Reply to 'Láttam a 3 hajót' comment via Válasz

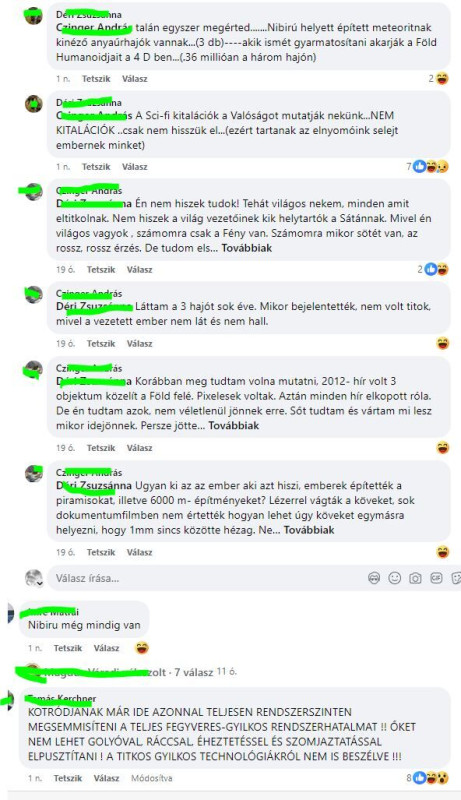click(x=139, y=343)
